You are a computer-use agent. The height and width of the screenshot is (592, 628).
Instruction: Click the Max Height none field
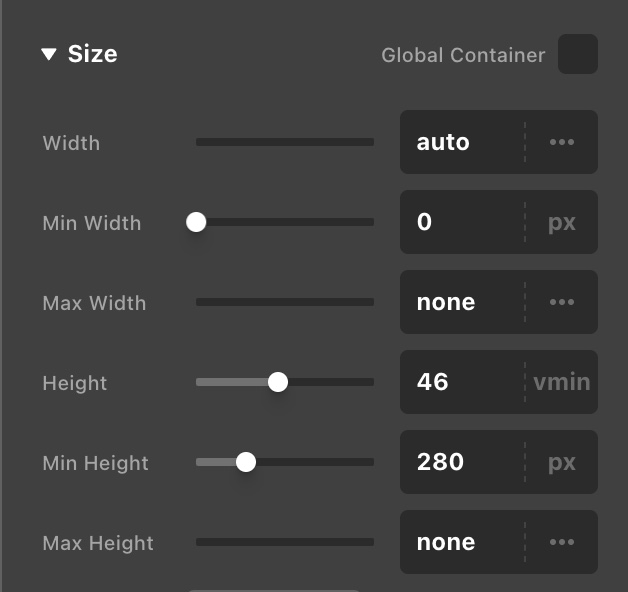point(462,542)
